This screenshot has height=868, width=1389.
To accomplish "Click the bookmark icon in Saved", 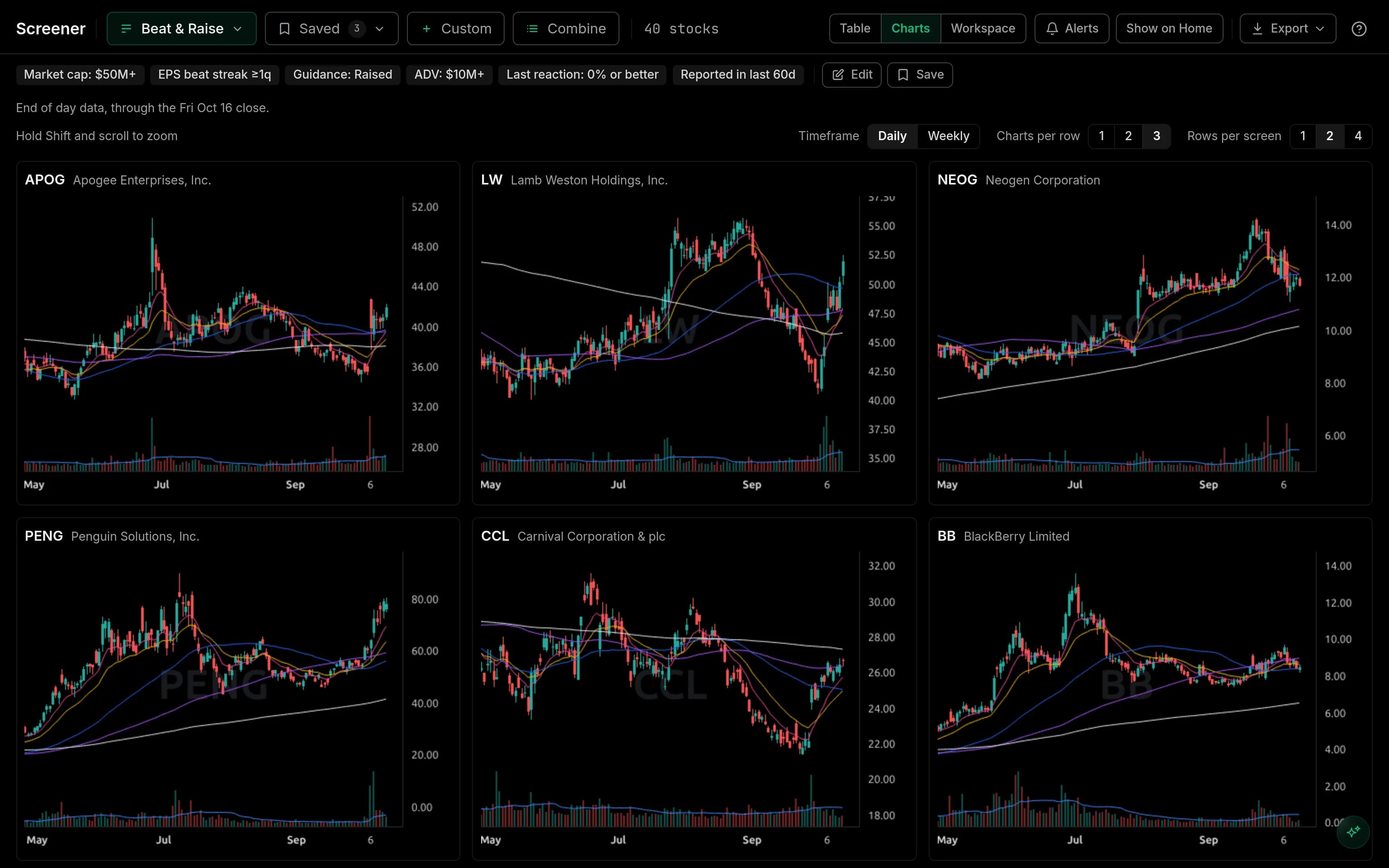I will pos(284,28).
